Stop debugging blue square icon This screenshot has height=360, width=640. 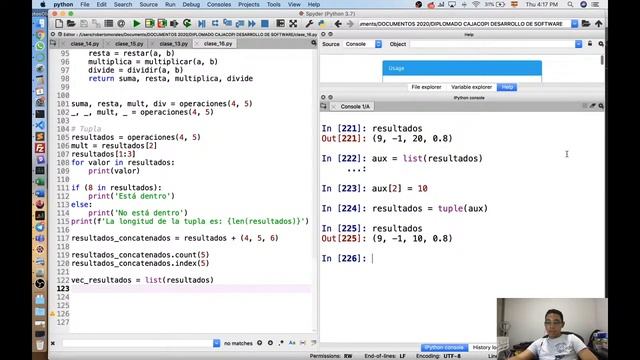click(x=264, y=24)
